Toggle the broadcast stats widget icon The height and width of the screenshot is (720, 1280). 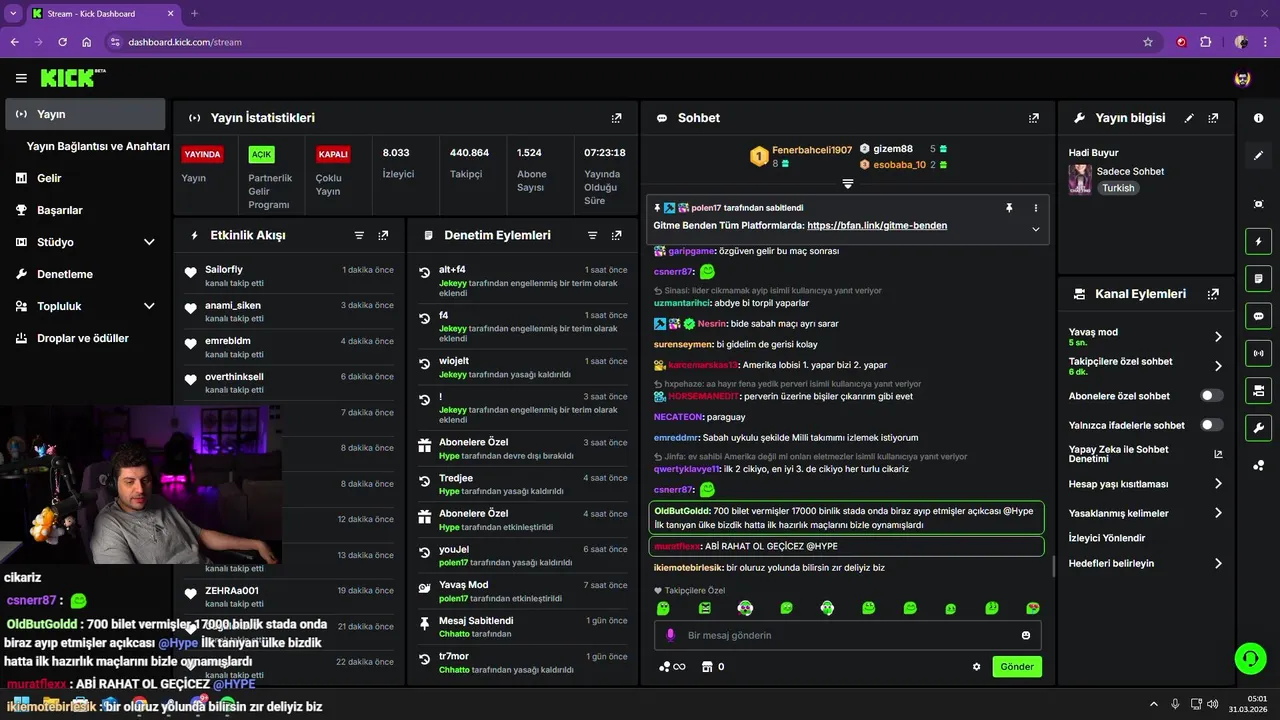click(1259, 353)
